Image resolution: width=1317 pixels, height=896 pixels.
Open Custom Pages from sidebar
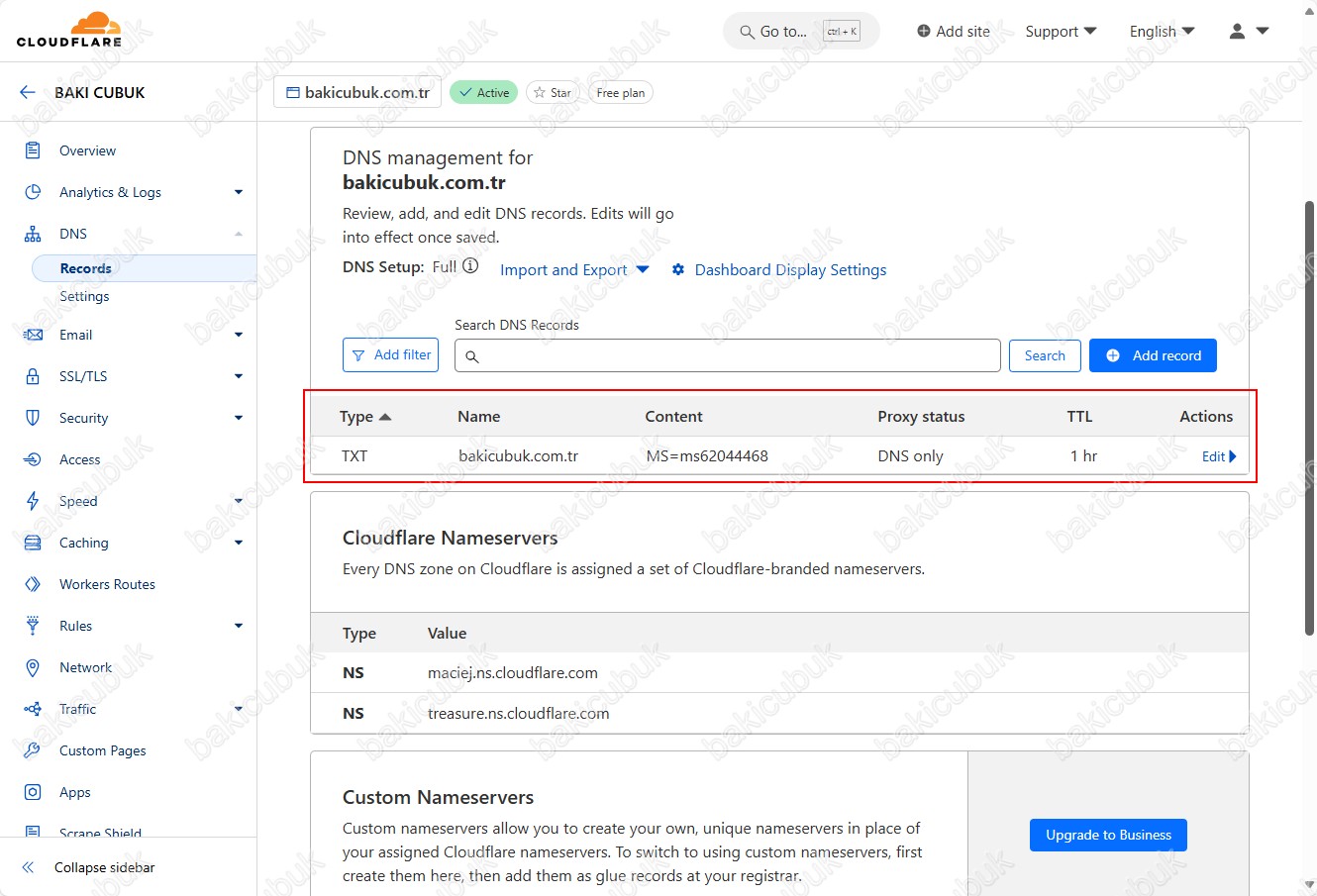tap(102, 750)
